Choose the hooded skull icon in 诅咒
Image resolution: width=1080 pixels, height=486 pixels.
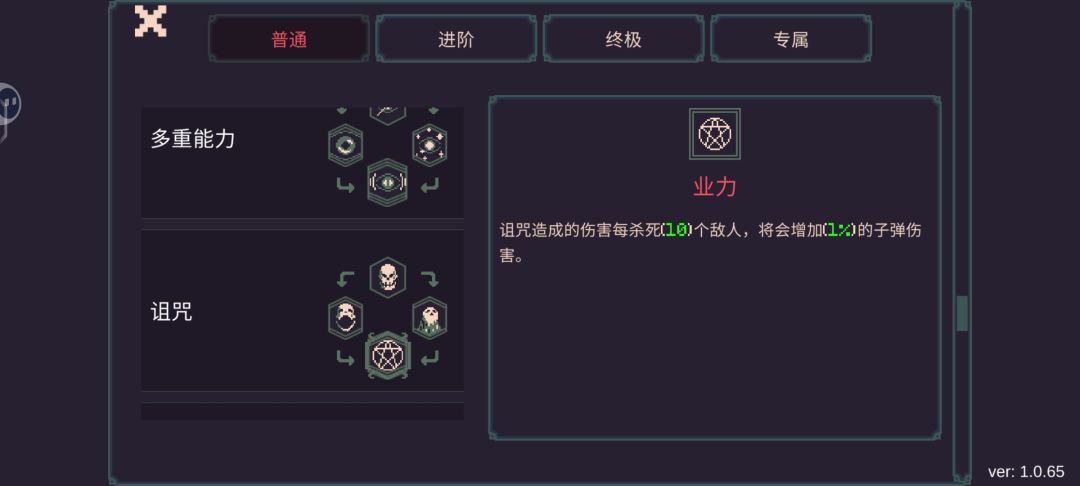point(430,318)
